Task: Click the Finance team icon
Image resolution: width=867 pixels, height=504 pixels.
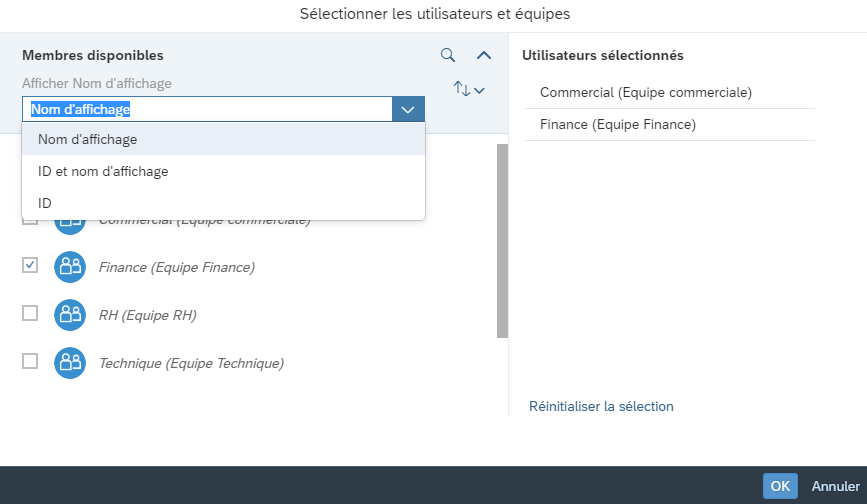Action: pos(70,267)
